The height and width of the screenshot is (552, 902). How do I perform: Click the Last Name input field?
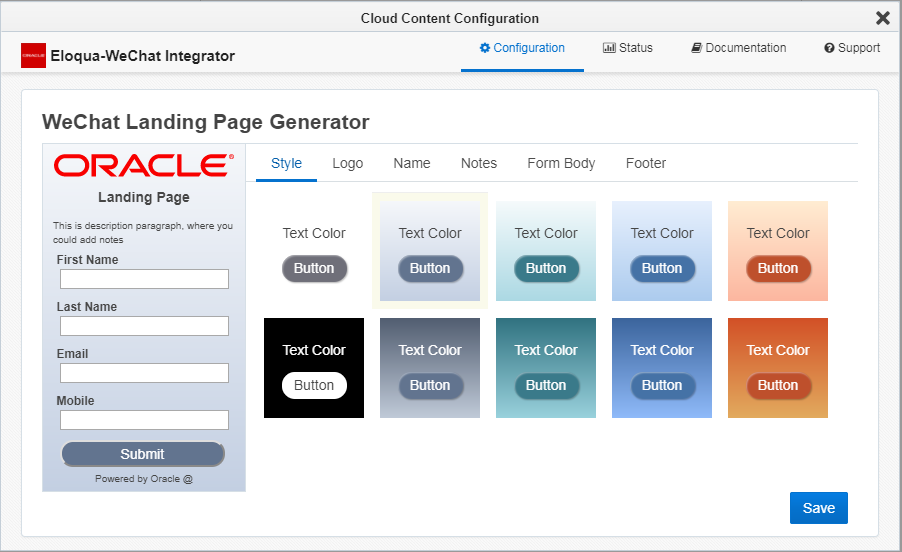click(x=144, y=326)
